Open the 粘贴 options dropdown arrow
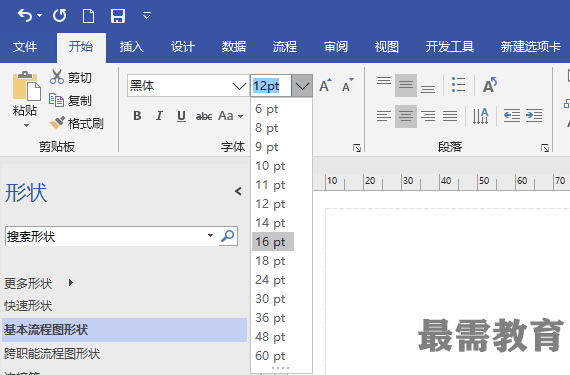The width and height of the screenshot is (570, 375). (x=26, y=126)
